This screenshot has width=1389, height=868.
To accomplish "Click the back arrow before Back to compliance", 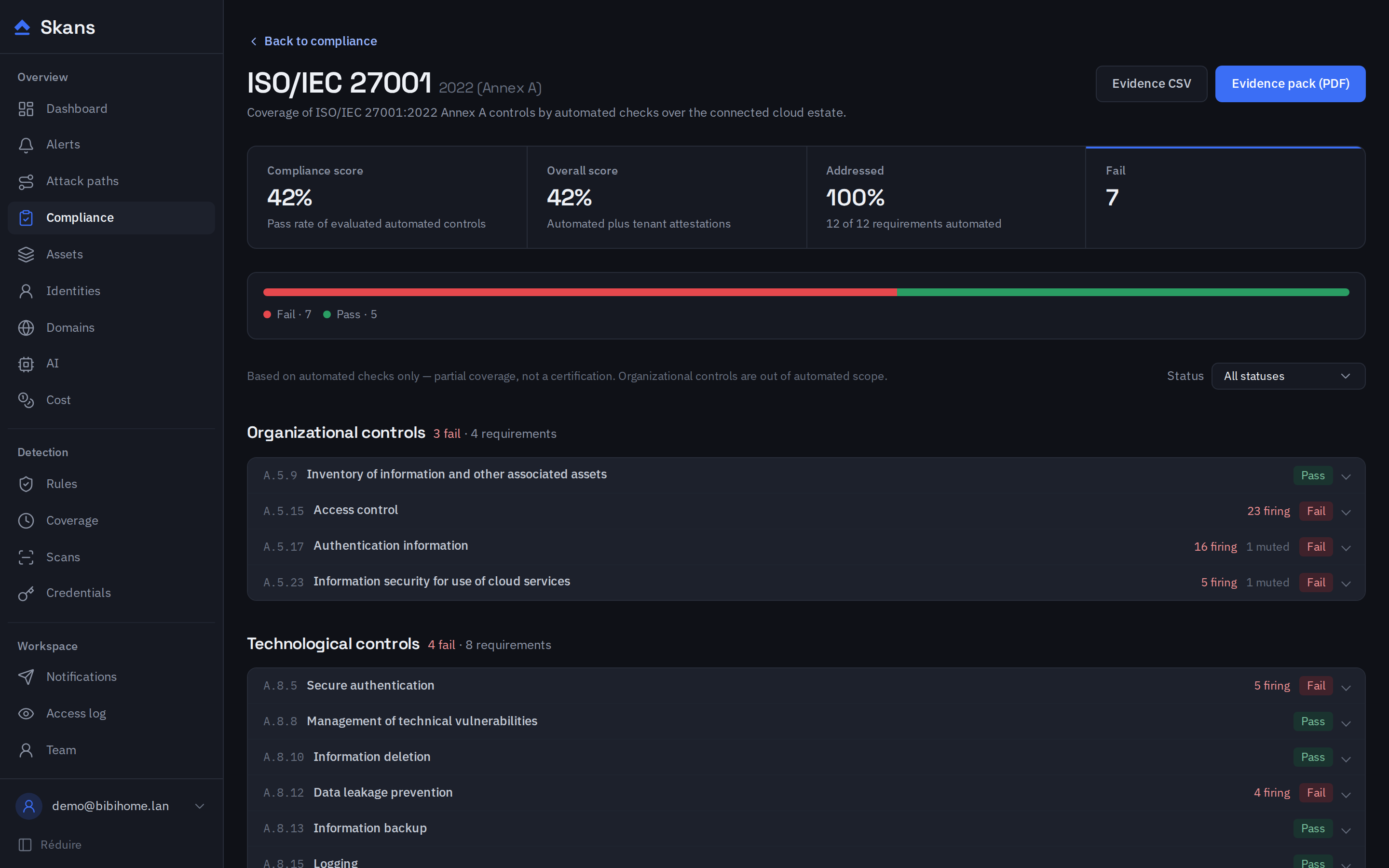I will pos(254,41).
